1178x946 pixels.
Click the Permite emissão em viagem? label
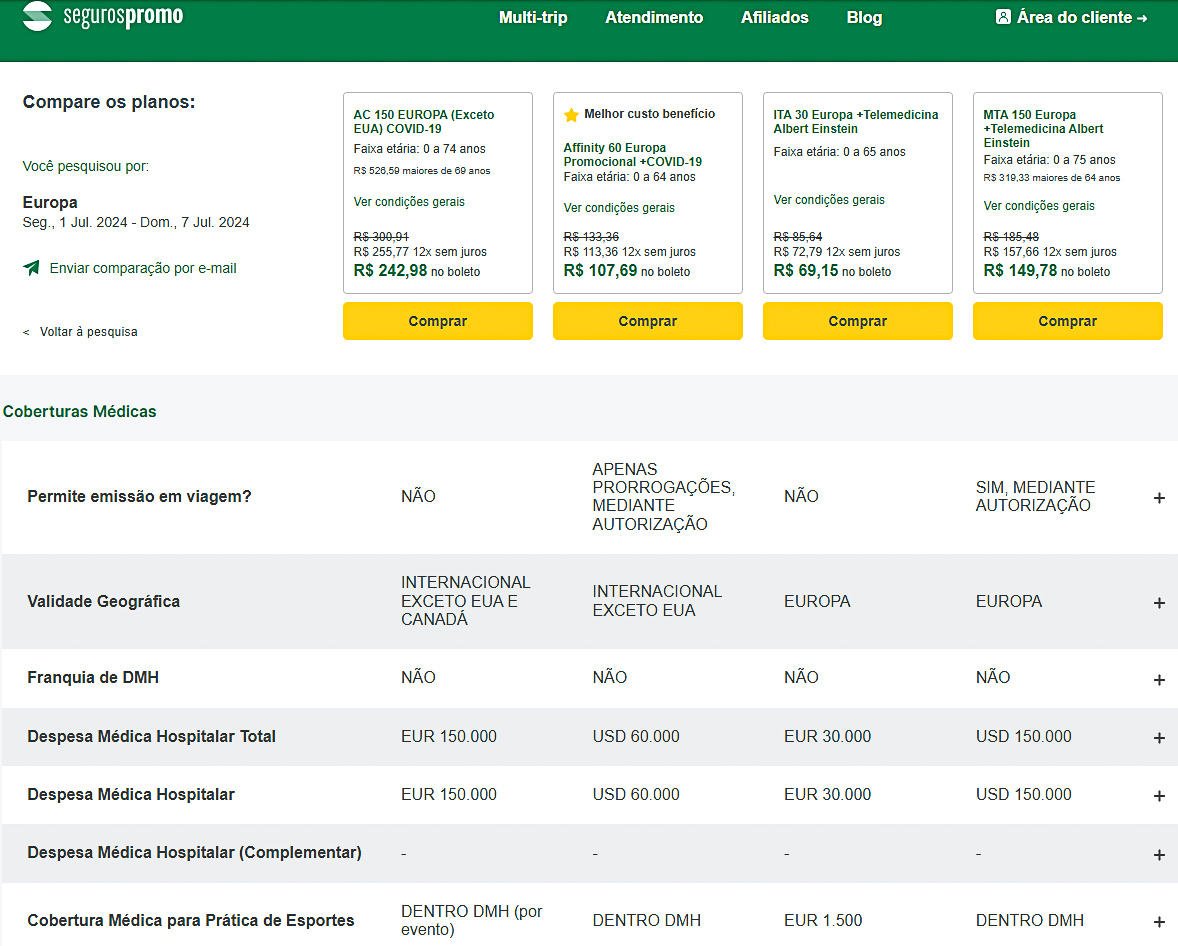(x=139, y=497)
